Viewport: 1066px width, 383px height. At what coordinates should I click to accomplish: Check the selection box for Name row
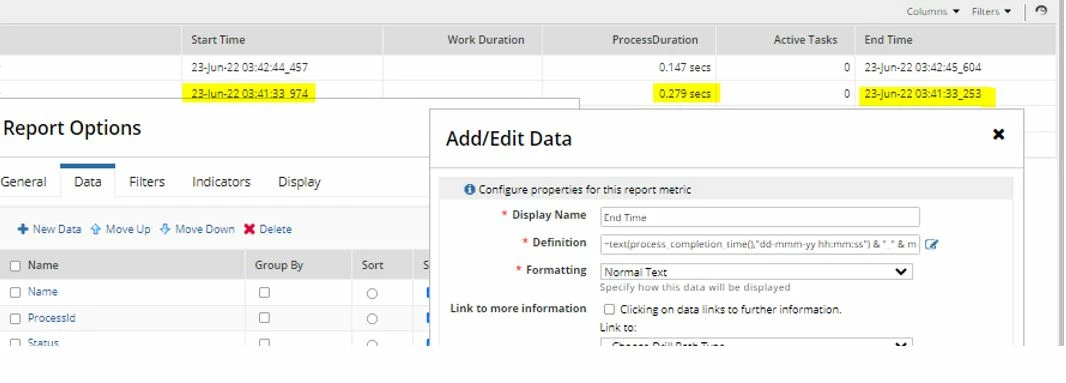pos(15,293)
